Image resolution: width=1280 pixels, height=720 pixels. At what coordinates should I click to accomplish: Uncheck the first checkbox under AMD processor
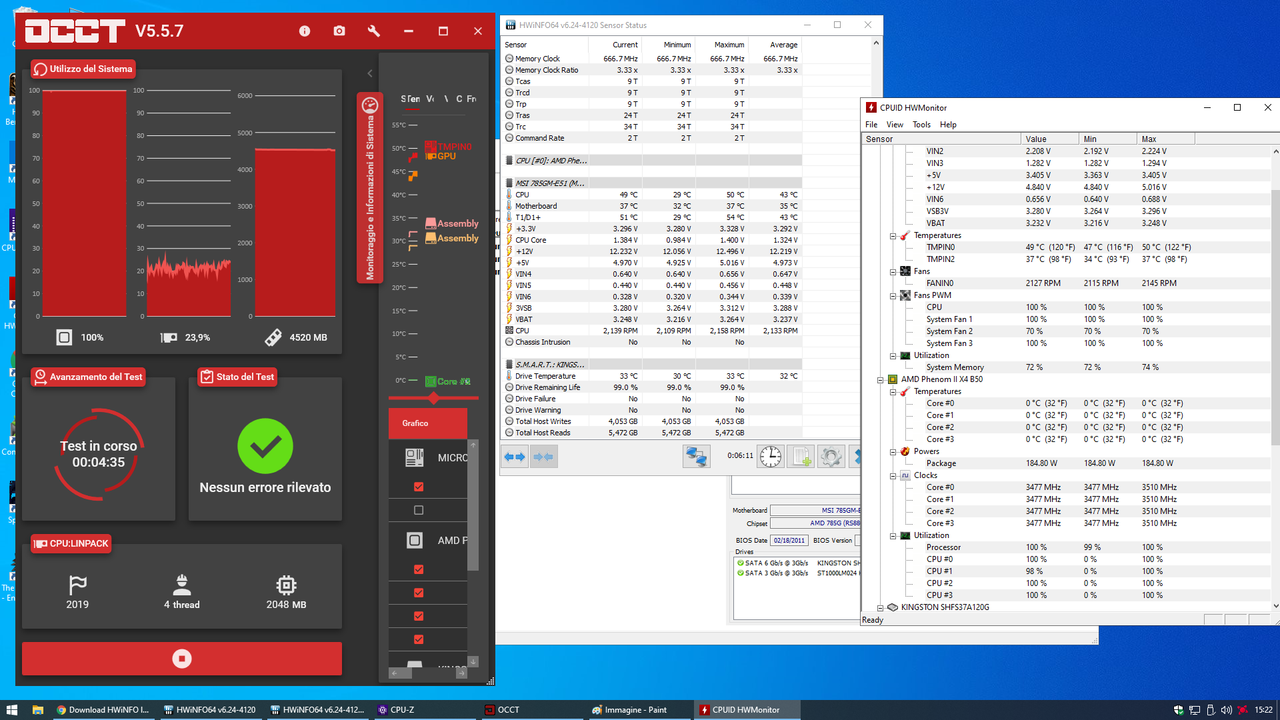(418, 569)
